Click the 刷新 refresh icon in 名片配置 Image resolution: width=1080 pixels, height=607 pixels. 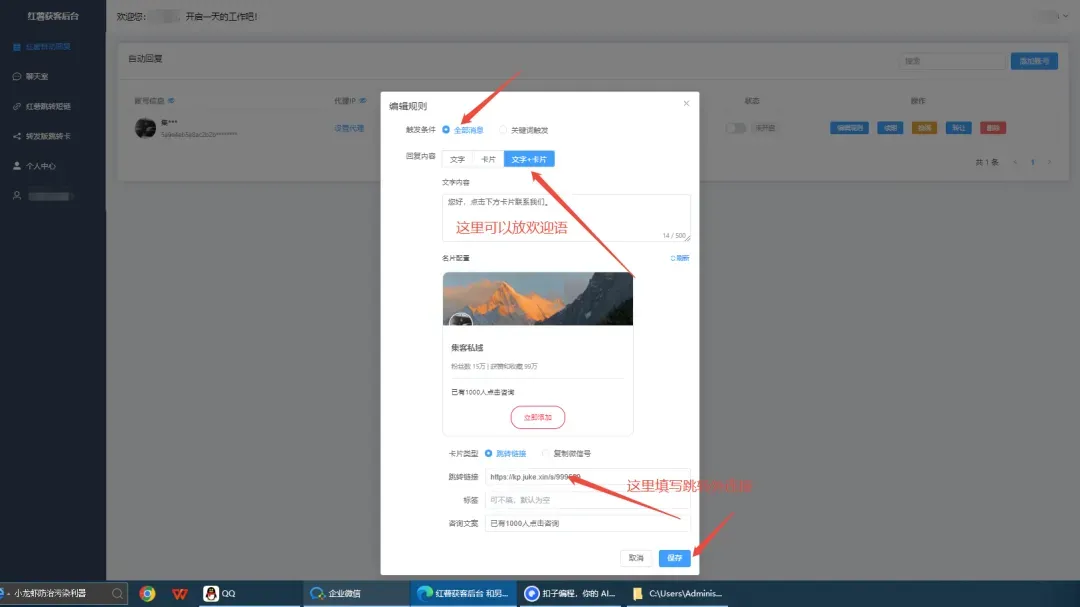coord(679,258)
